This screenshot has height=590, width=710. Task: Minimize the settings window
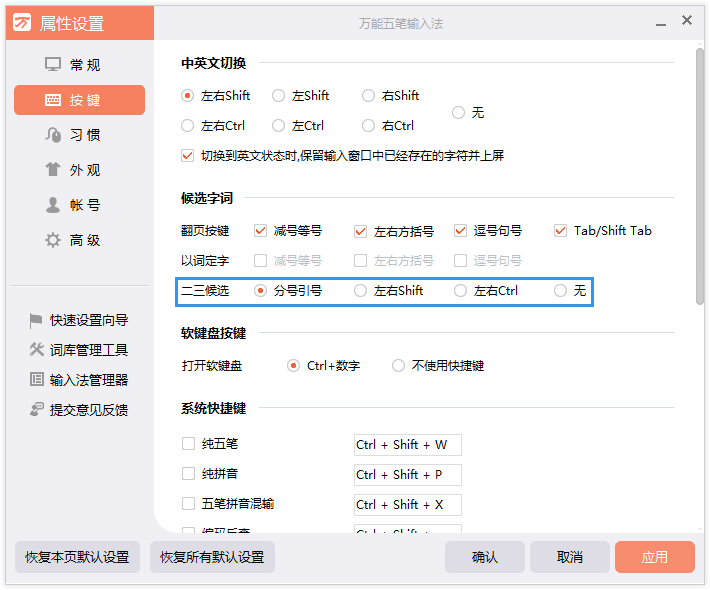click(661, 24)
